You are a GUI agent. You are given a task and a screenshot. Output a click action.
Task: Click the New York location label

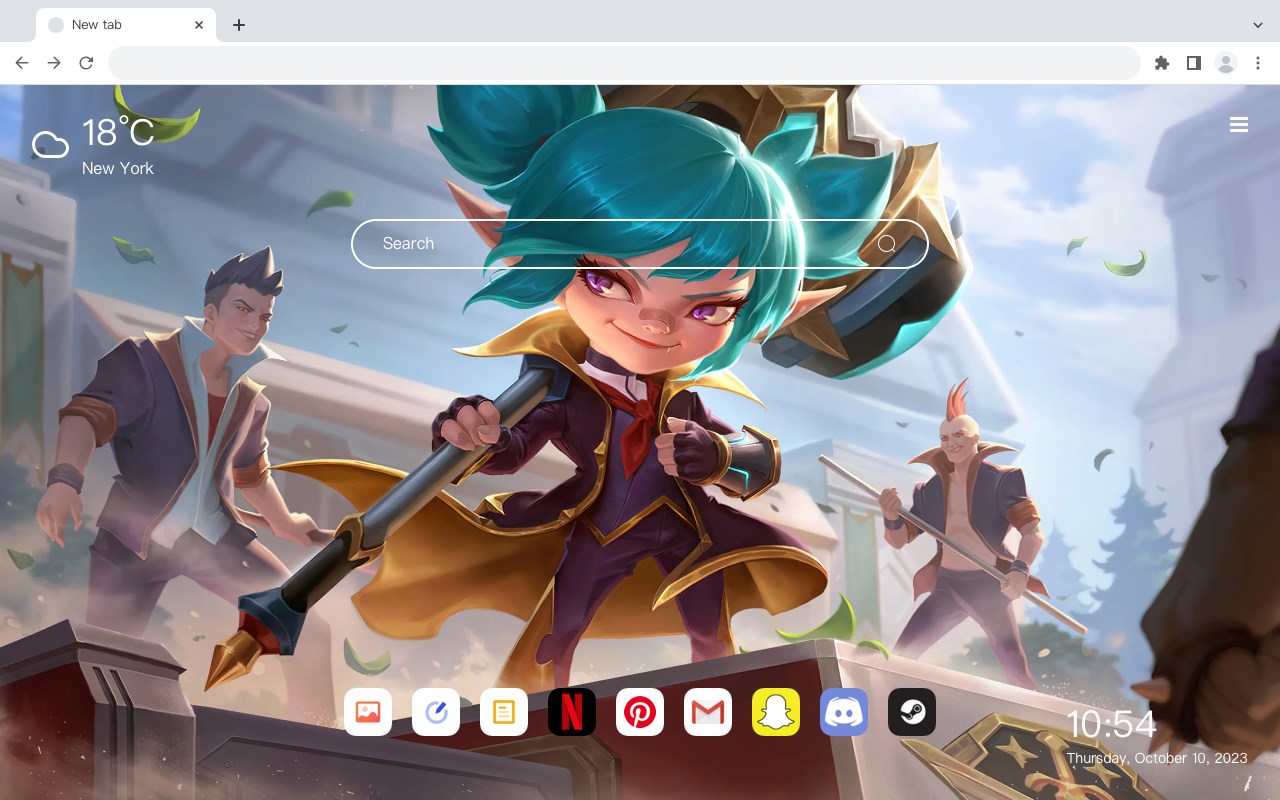coord(118,168)
